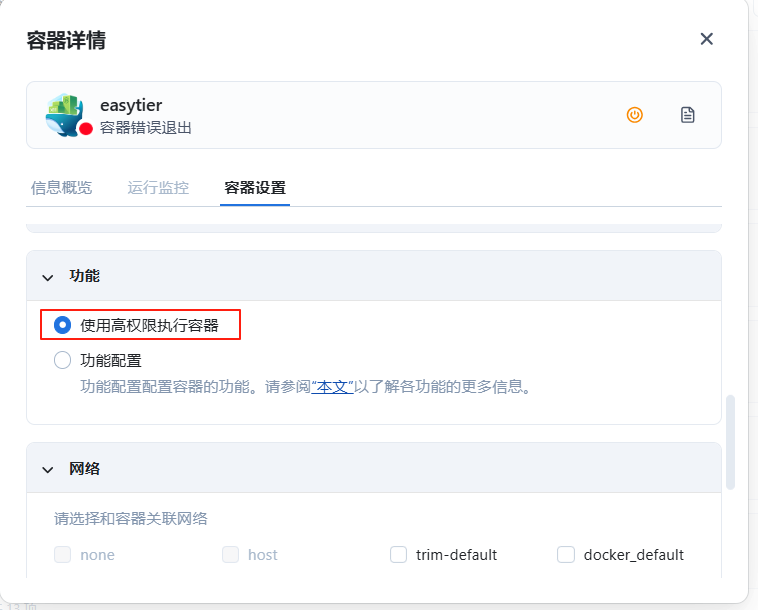Click the easytier whale container icon
Screen dimensions: 758x610
(65, 115)
